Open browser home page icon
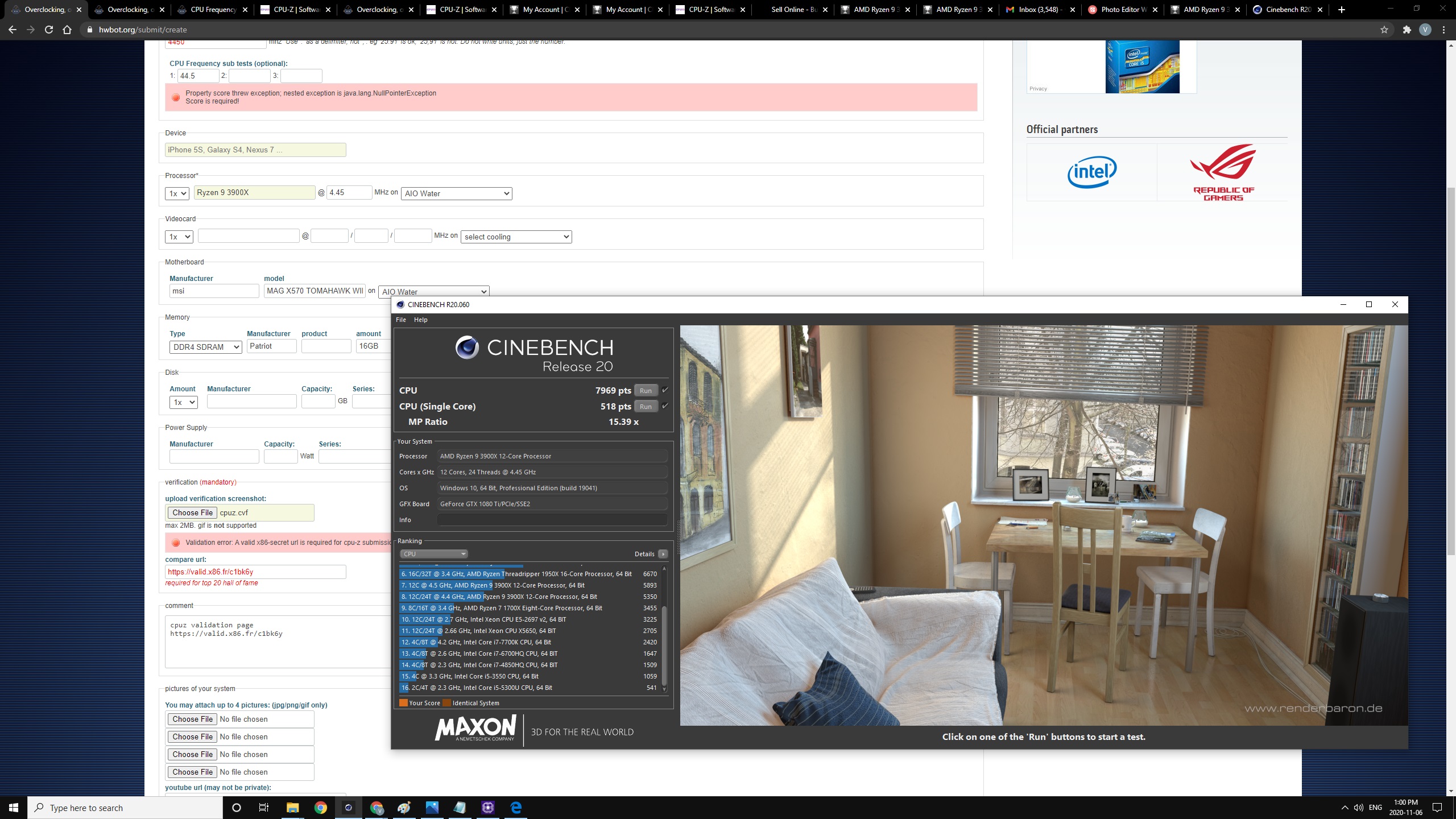This screenshot has width=1456, height=819. click(67, 30)
